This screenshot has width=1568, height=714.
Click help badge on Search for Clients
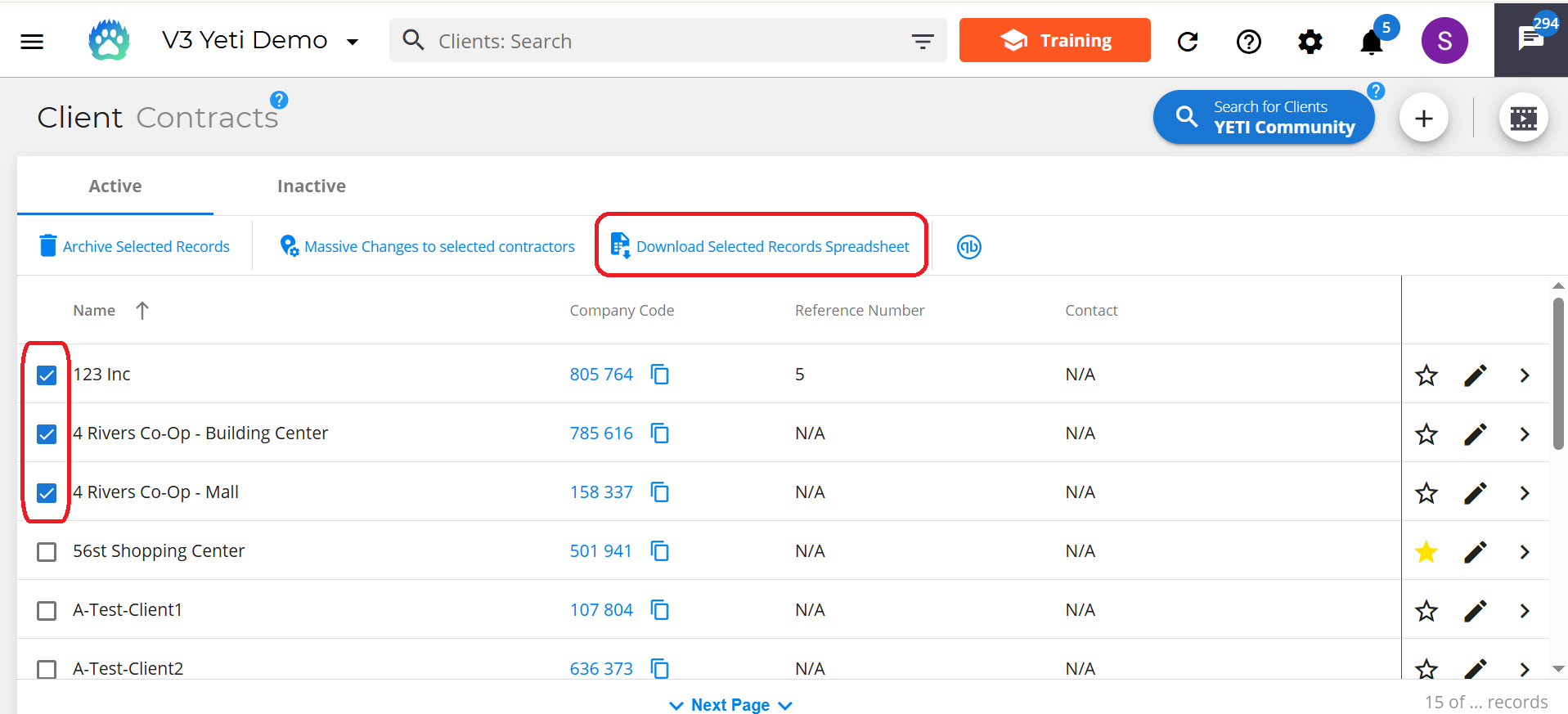(x=1376, y=91)
